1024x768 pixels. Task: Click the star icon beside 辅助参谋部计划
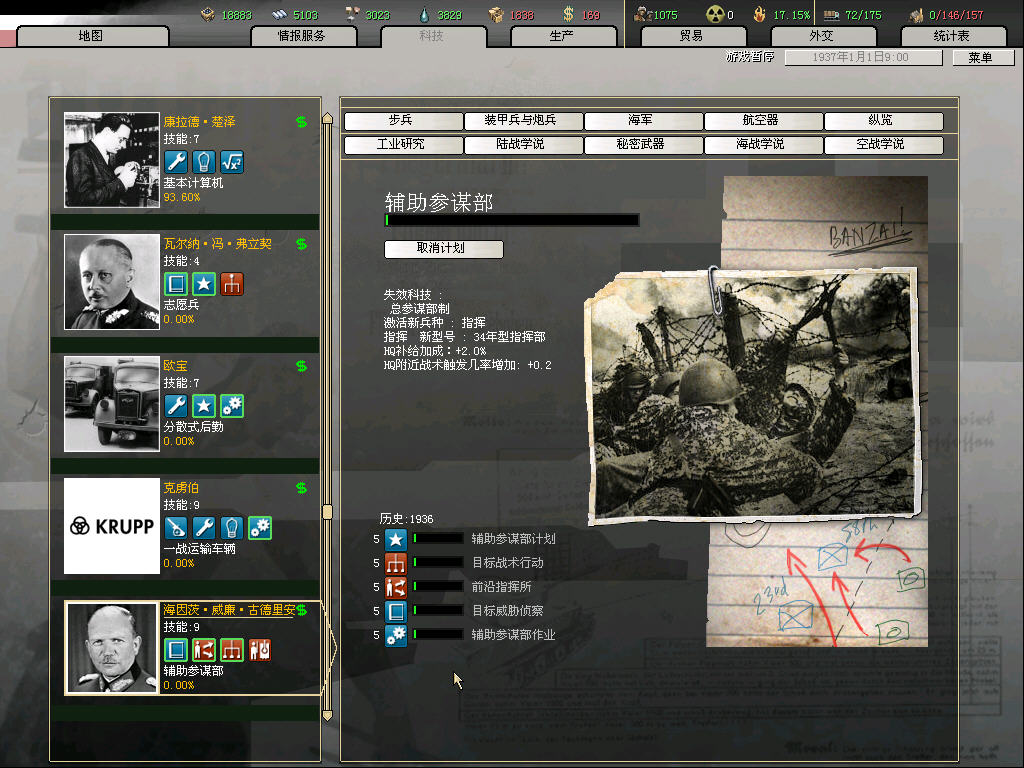click(x=395, y=539)
